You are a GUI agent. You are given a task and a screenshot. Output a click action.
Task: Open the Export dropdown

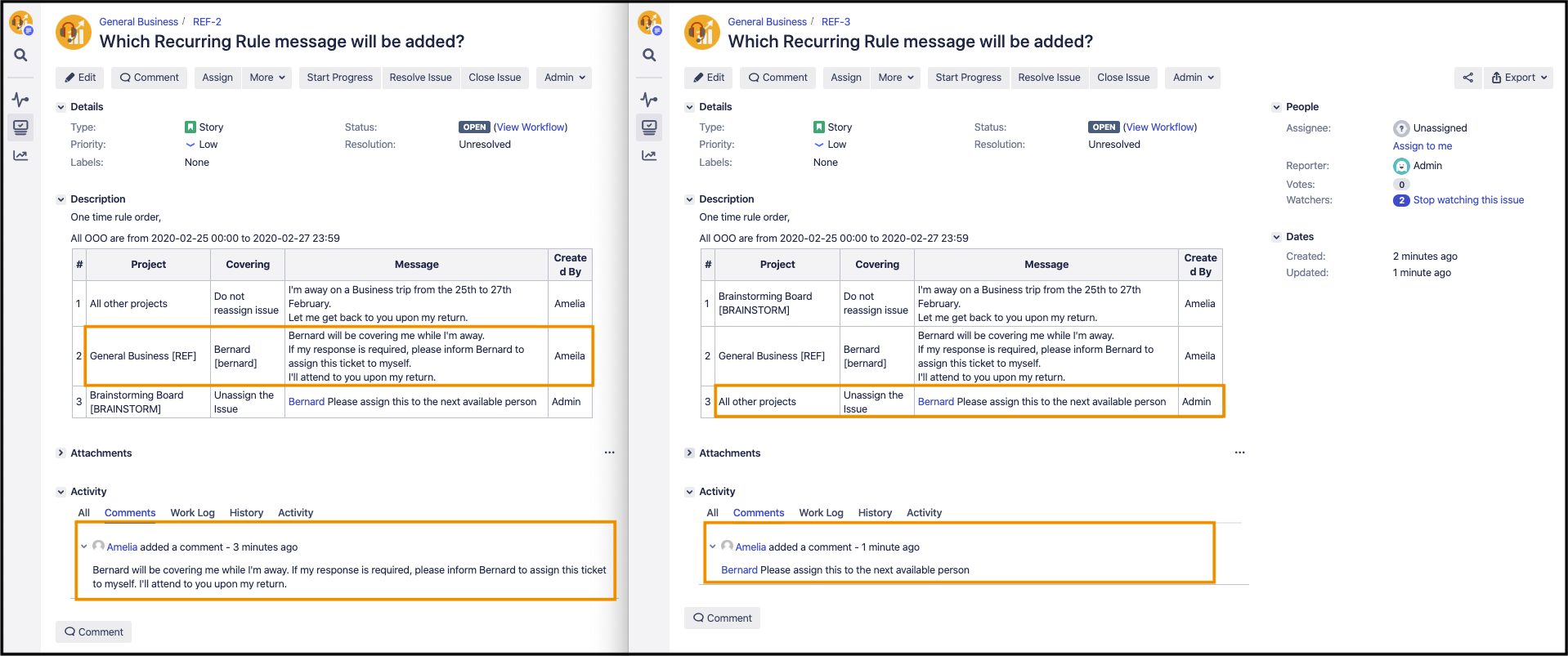point(1518,78)
